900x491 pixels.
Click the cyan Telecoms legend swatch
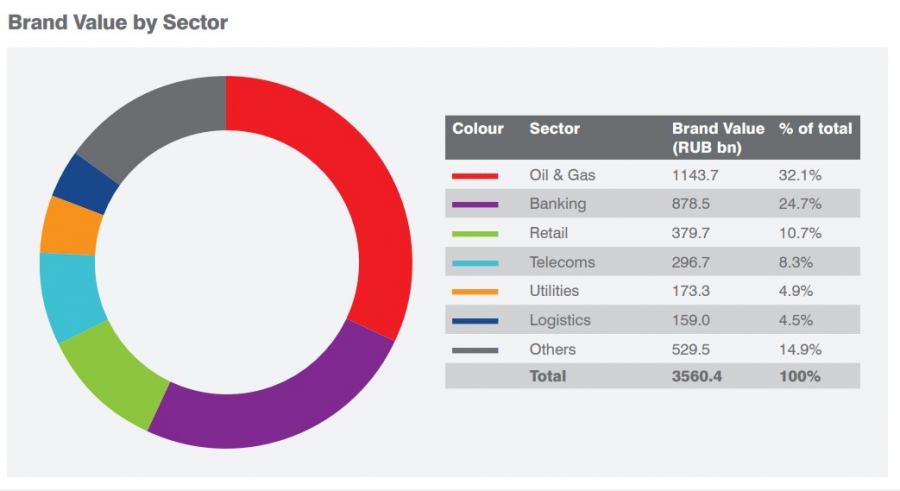pyautogui.click(x=475, y=262)
